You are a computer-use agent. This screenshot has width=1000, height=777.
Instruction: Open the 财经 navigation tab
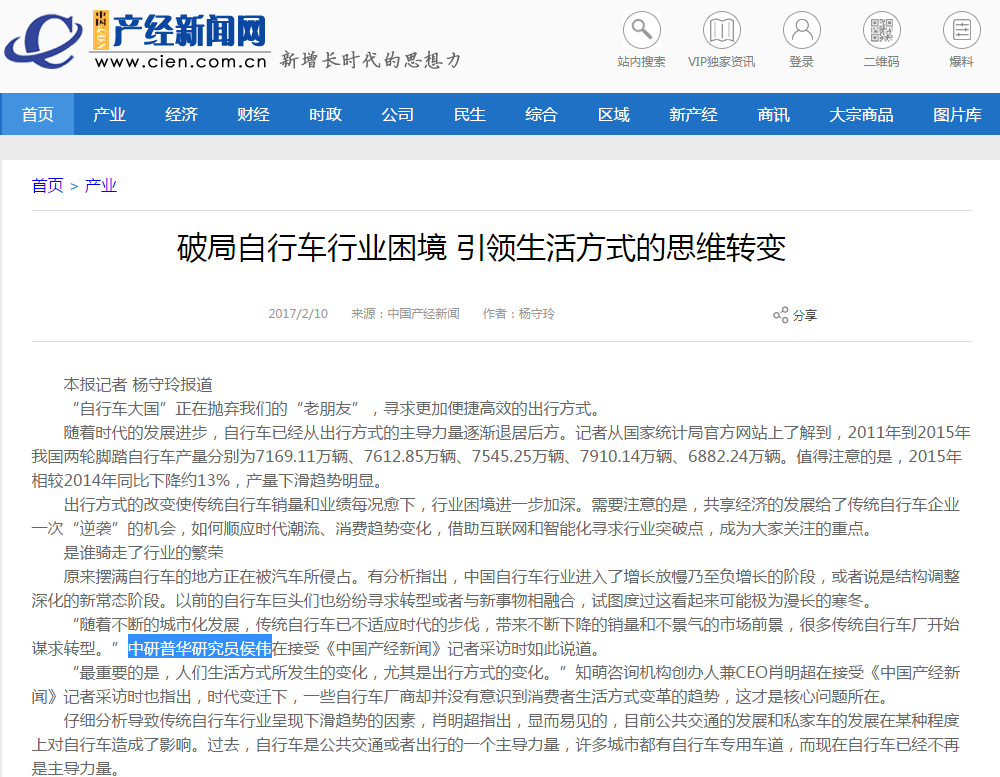(x=253, y=114)
